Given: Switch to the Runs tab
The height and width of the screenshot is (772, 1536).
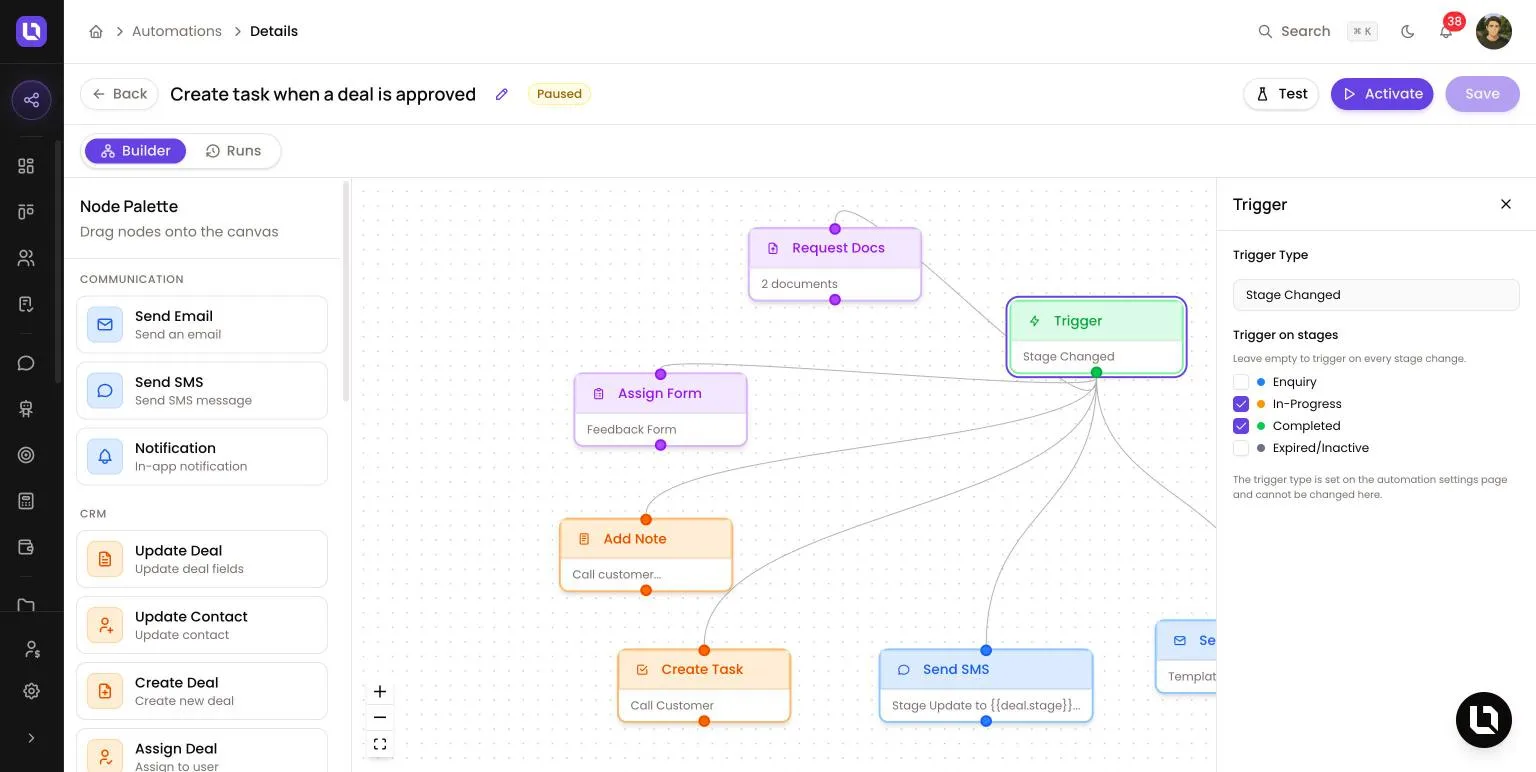Looking at the screenshot, I should [234, 151].
